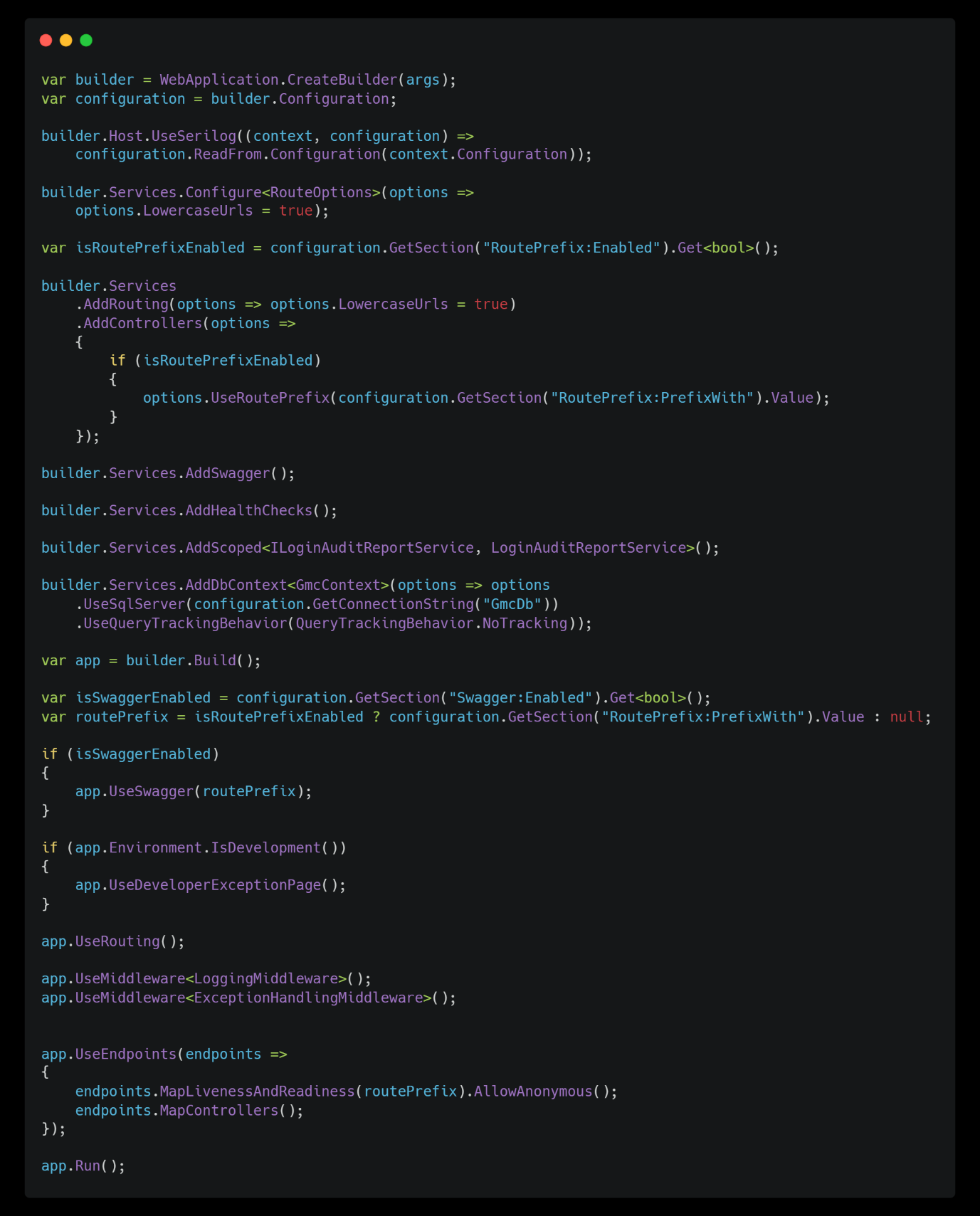Click the 'AddDbContext<GmcContext>' line
The image size is (980, 1216).
[295, 586]
